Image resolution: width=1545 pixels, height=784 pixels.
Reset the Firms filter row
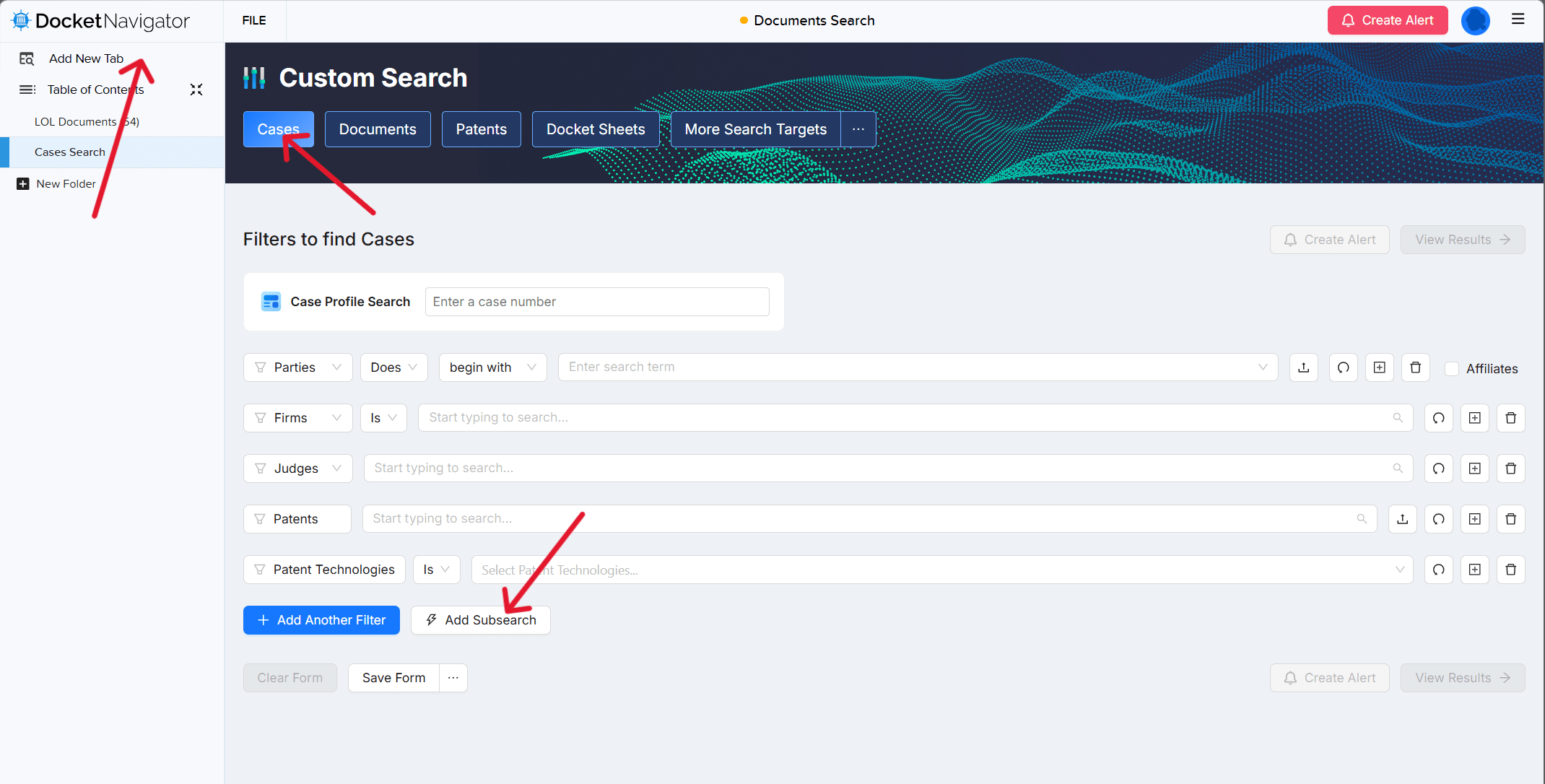1438,418
